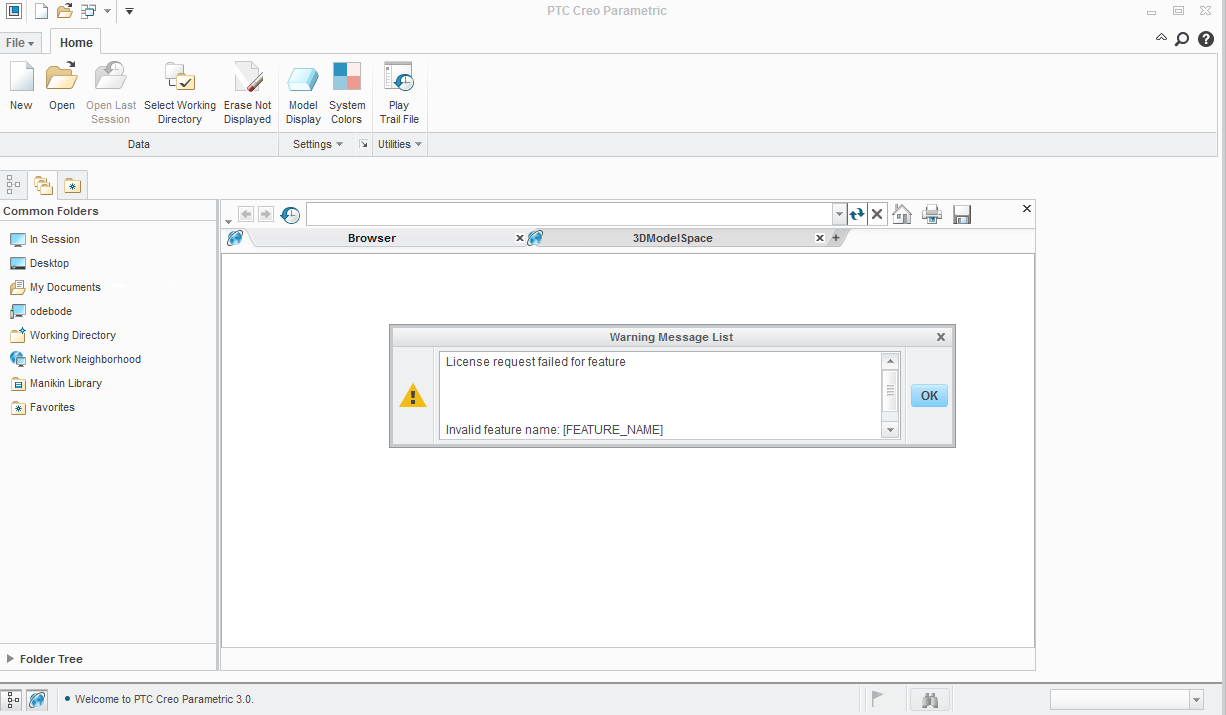
Task: Open the File menu
Action: click(20, 43)
